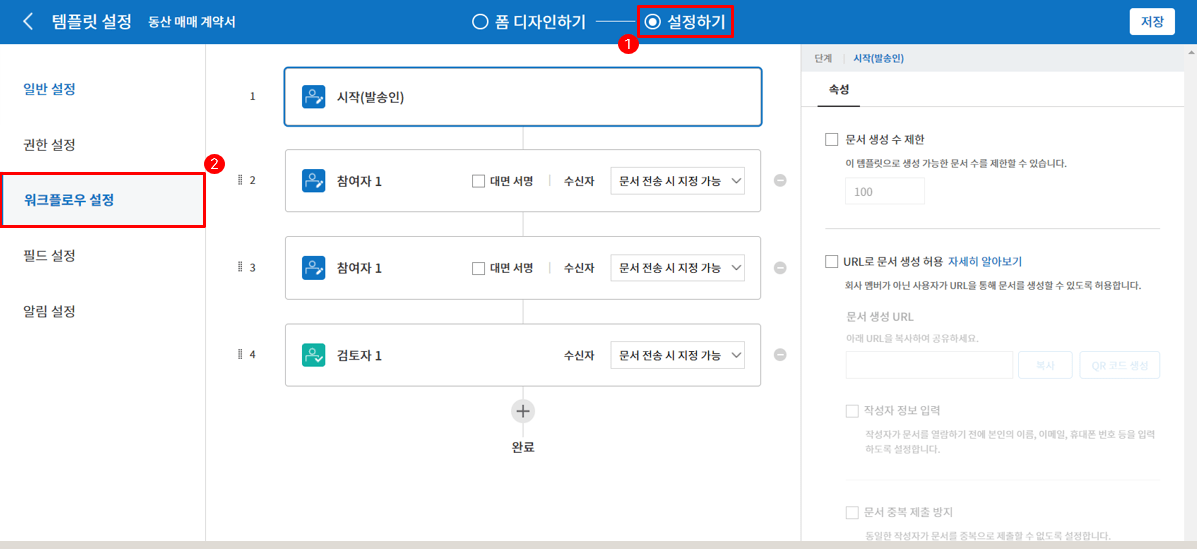Remove step 3 참여자 1 with minus icon
The height and width of the screenshot is (549, 1197).
(780, 268)
